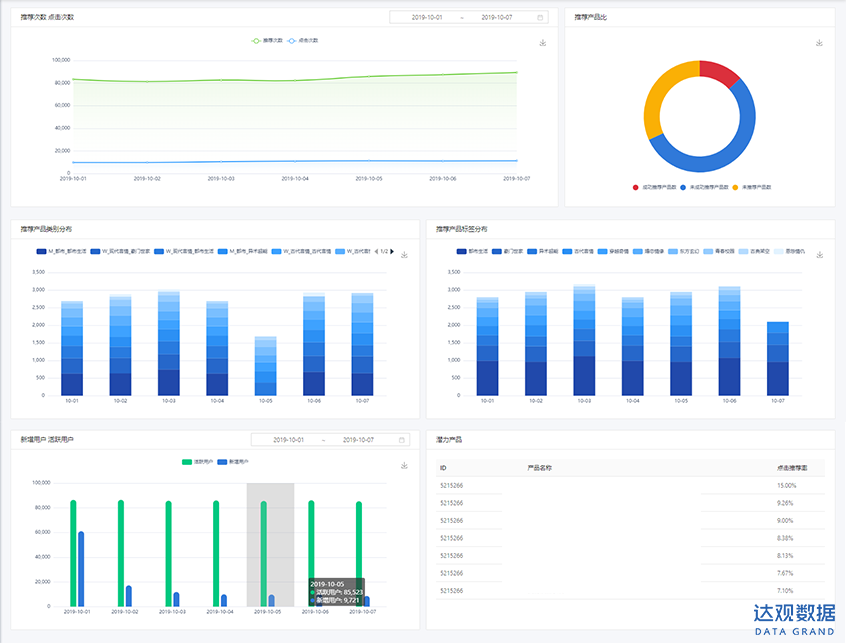846x643 pixels.
Task: Toggle the blue 点击次数 legend series
Action: 303,41
